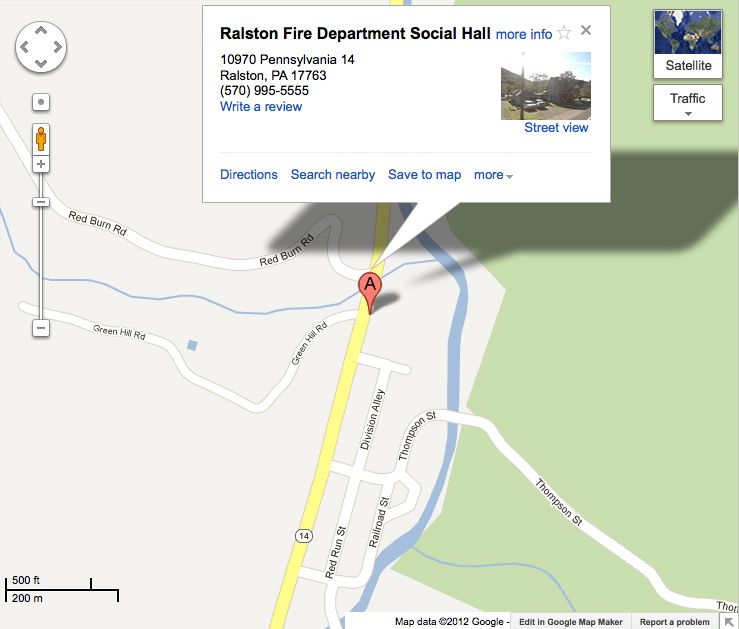Pan the map right with arrow
Viewport: 739px width, 629px height.
point(57,47)
